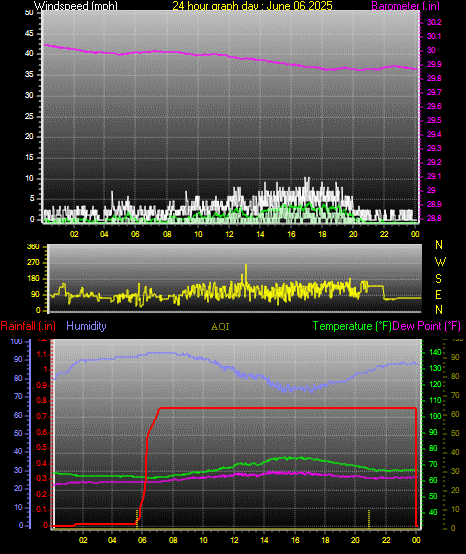
Task: Click the 28.8 barometer axis value
Action: (434, 218)
